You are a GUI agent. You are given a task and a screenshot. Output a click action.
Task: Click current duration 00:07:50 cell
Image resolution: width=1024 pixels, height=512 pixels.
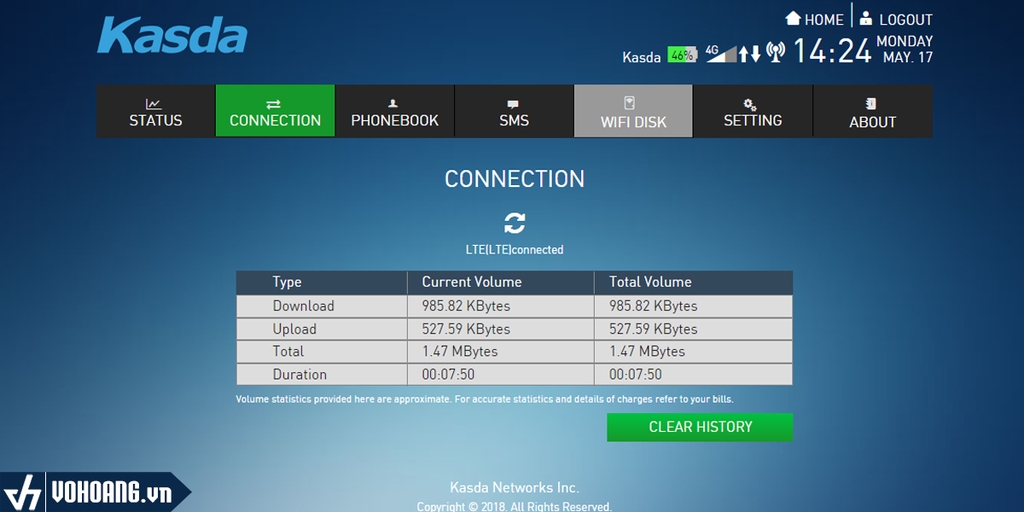[448, 375]
